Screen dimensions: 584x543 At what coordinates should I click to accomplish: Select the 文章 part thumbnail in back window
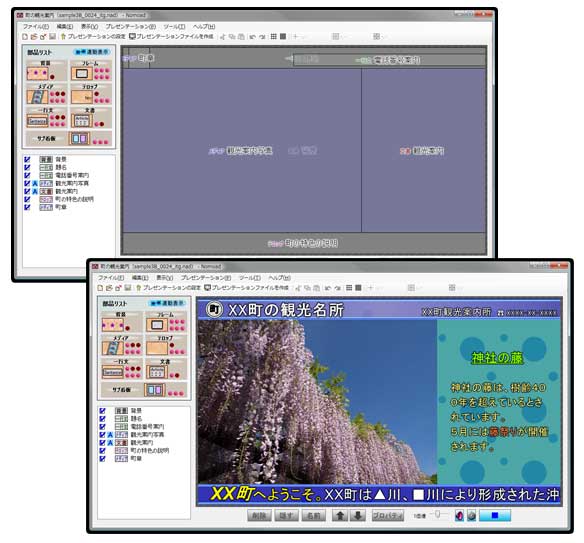[x=82, y=121]
